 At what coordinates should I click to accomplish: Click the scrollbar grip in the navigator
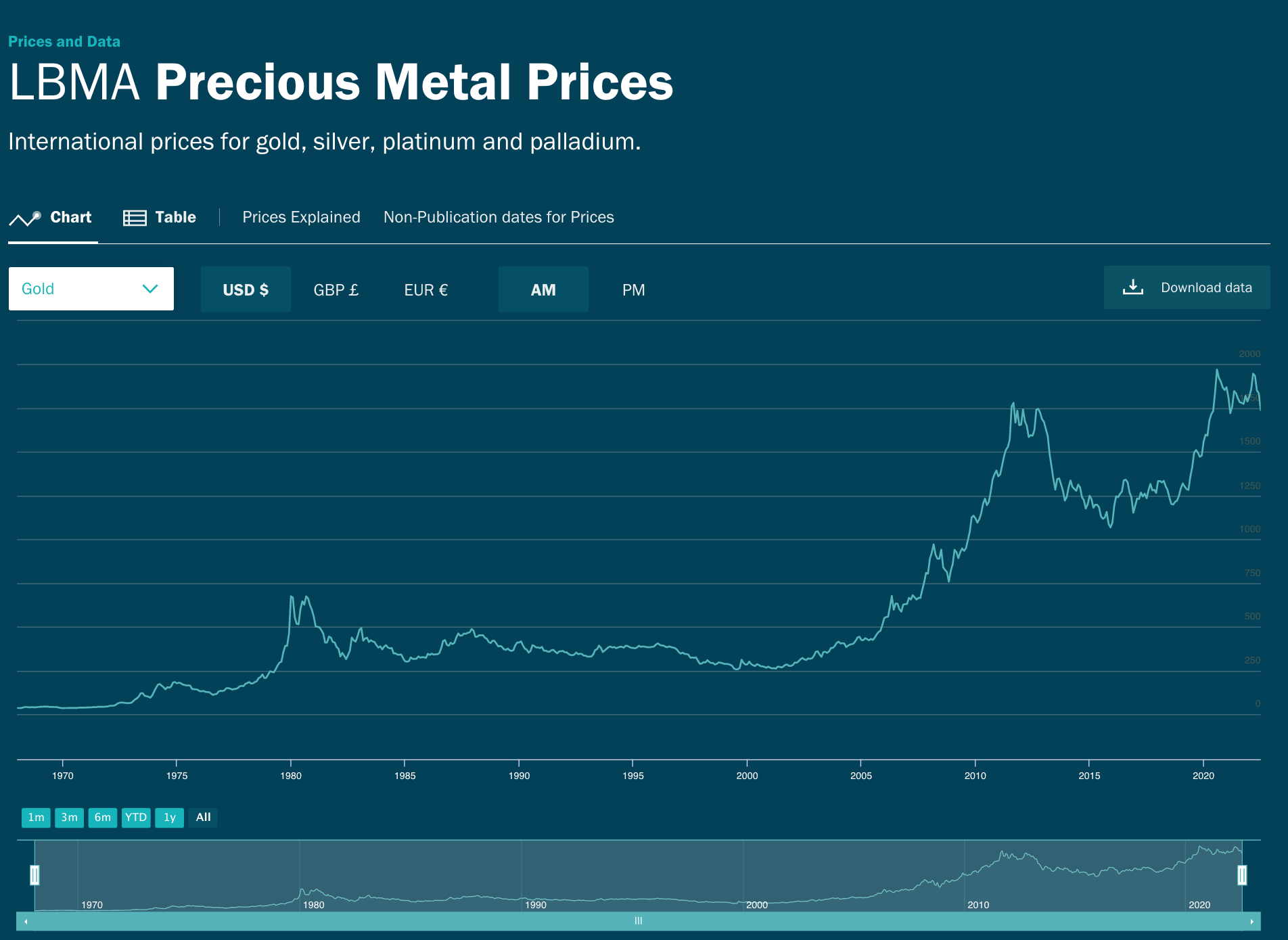(638, 921)
